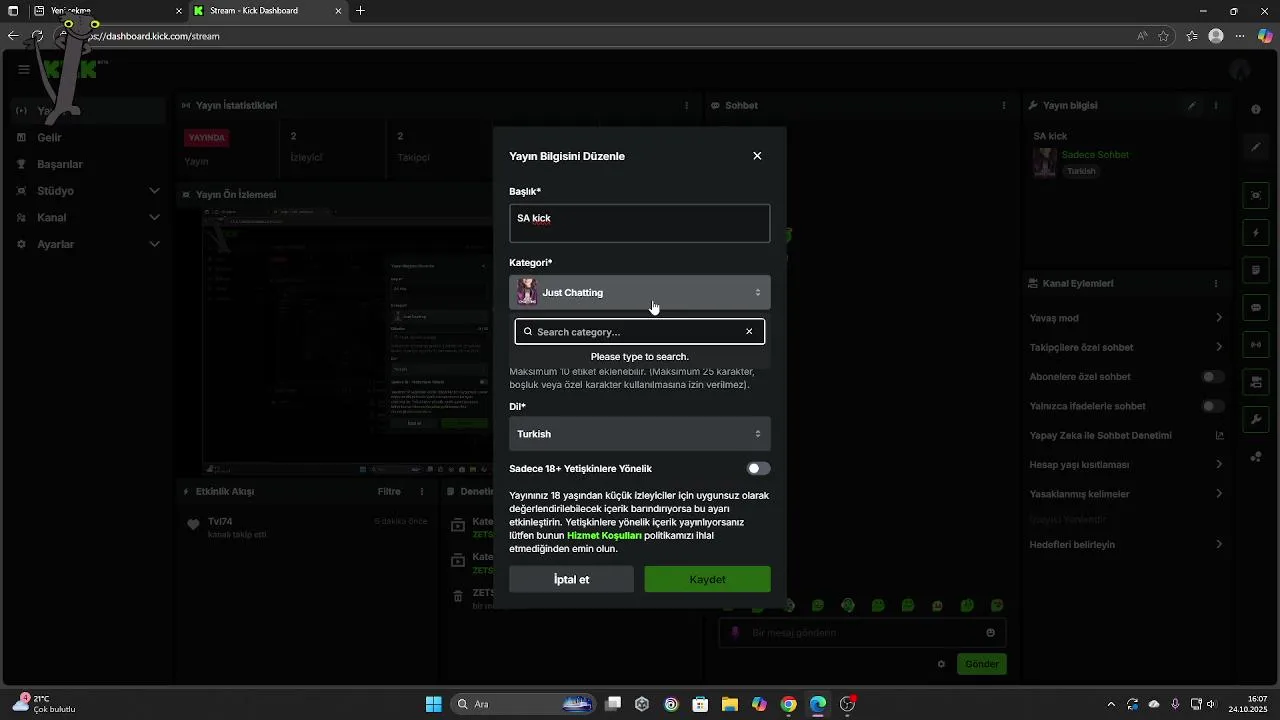
Task: Open File Explorer from the taskbar
Action: pyautogui.click(x=730, y=704)
